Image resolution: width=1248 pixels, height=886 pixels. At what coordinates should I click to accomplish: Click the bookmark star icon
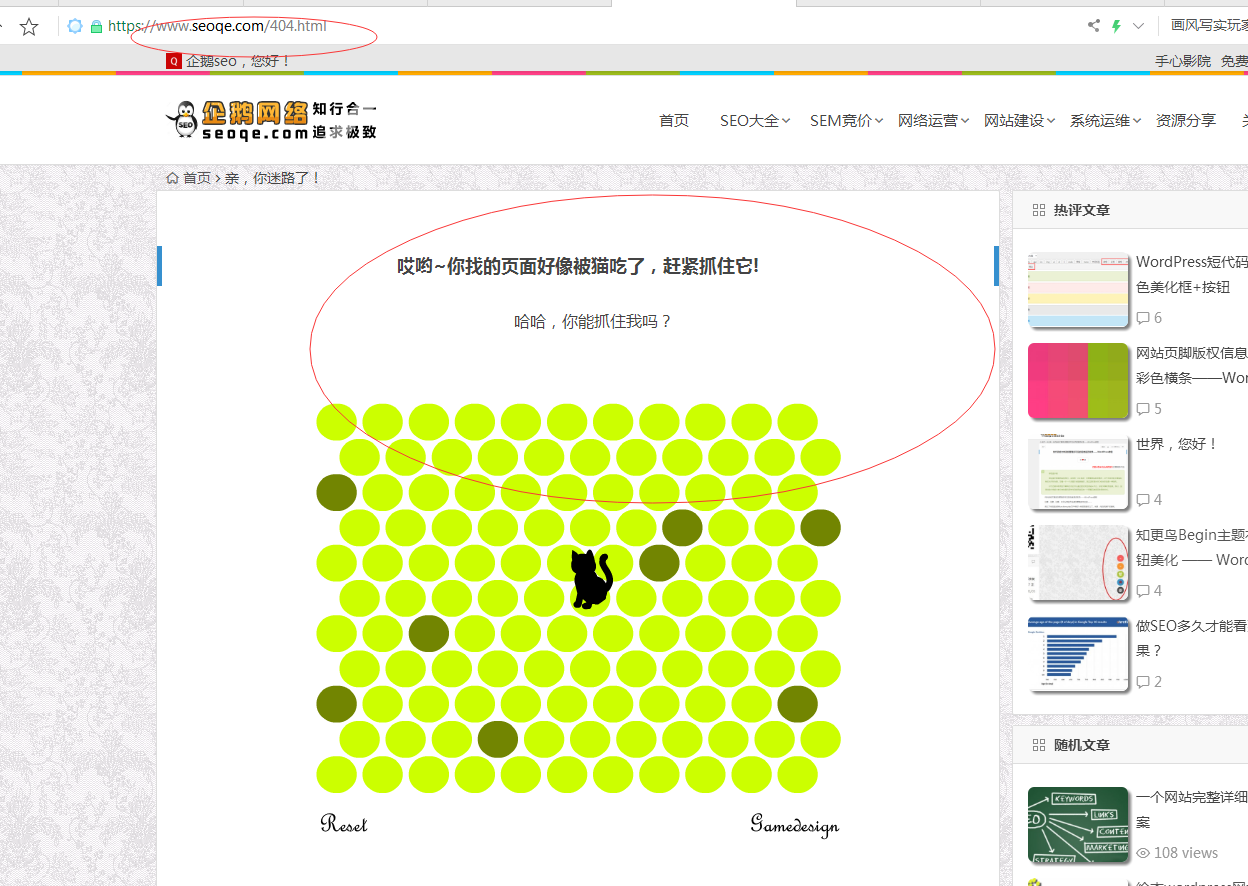29,27
